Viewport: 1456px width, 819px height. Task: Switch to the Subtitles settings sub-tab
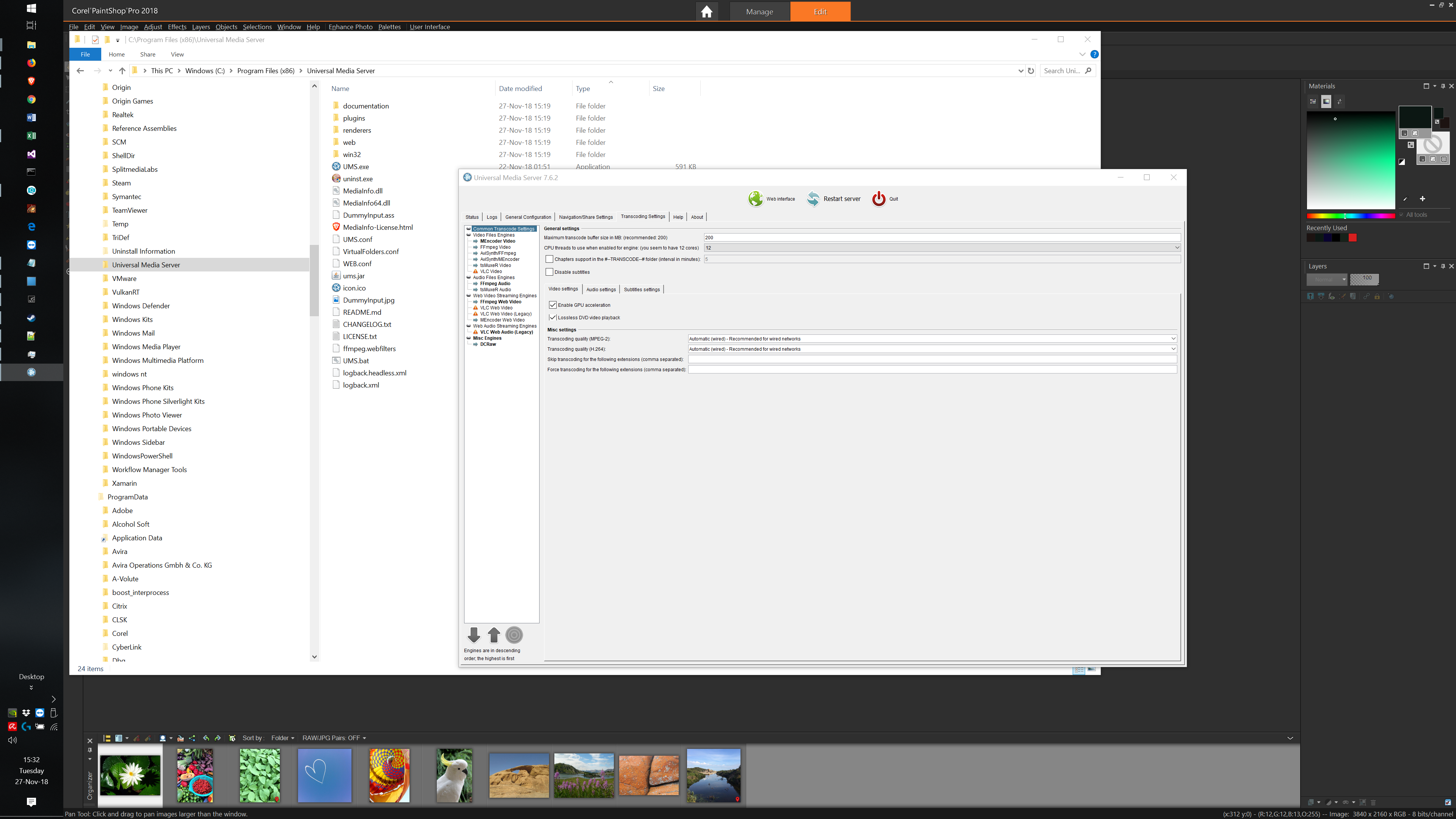click(x=642, y=289)
